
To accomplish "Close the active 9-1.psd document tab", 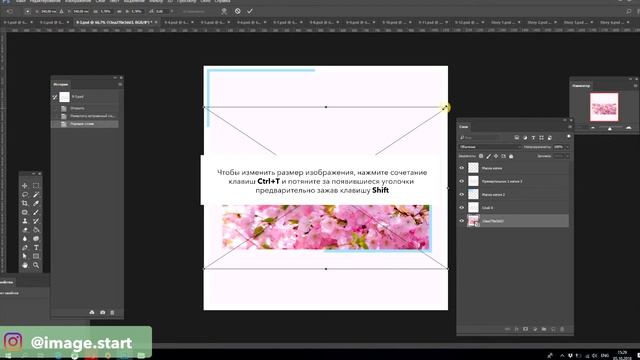I will (x=156, y=22).
